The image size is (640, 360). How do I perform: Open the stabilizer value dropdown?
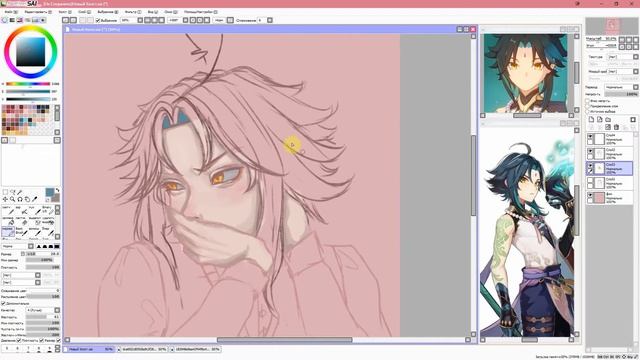point(269,20)
